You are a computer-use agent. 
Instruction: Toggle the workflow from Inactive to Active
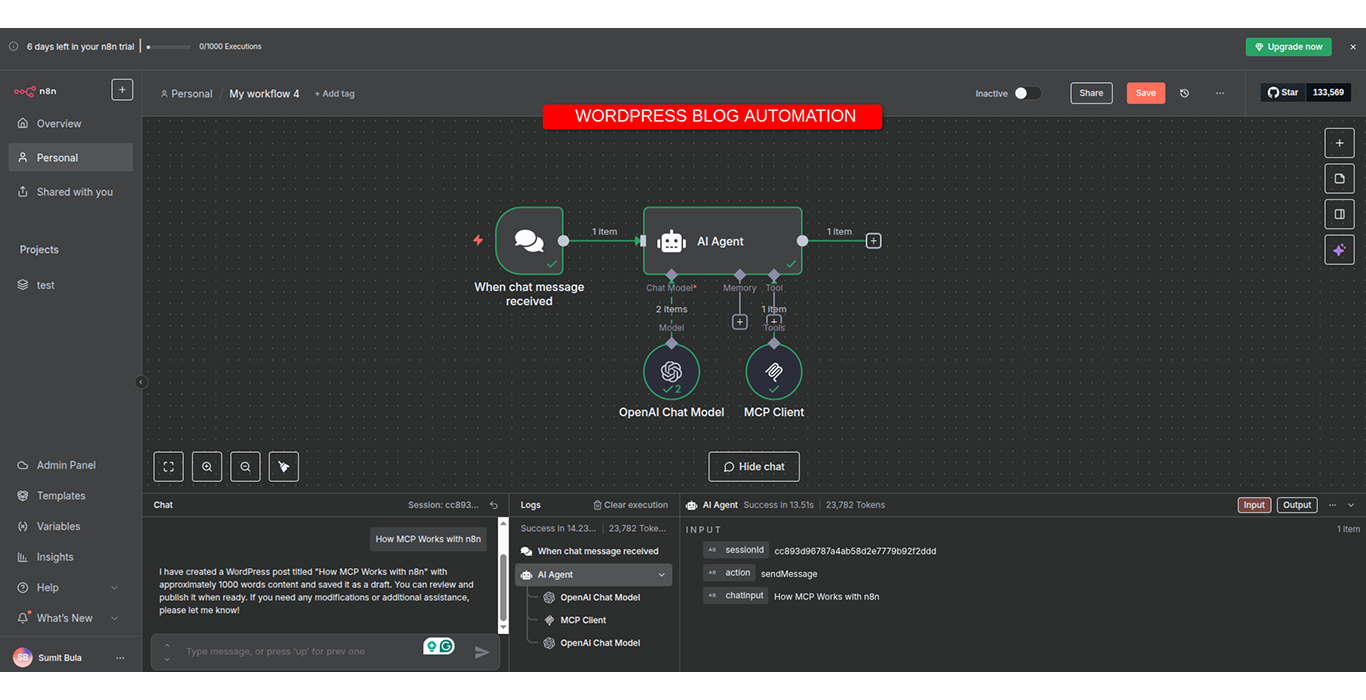1029,92
